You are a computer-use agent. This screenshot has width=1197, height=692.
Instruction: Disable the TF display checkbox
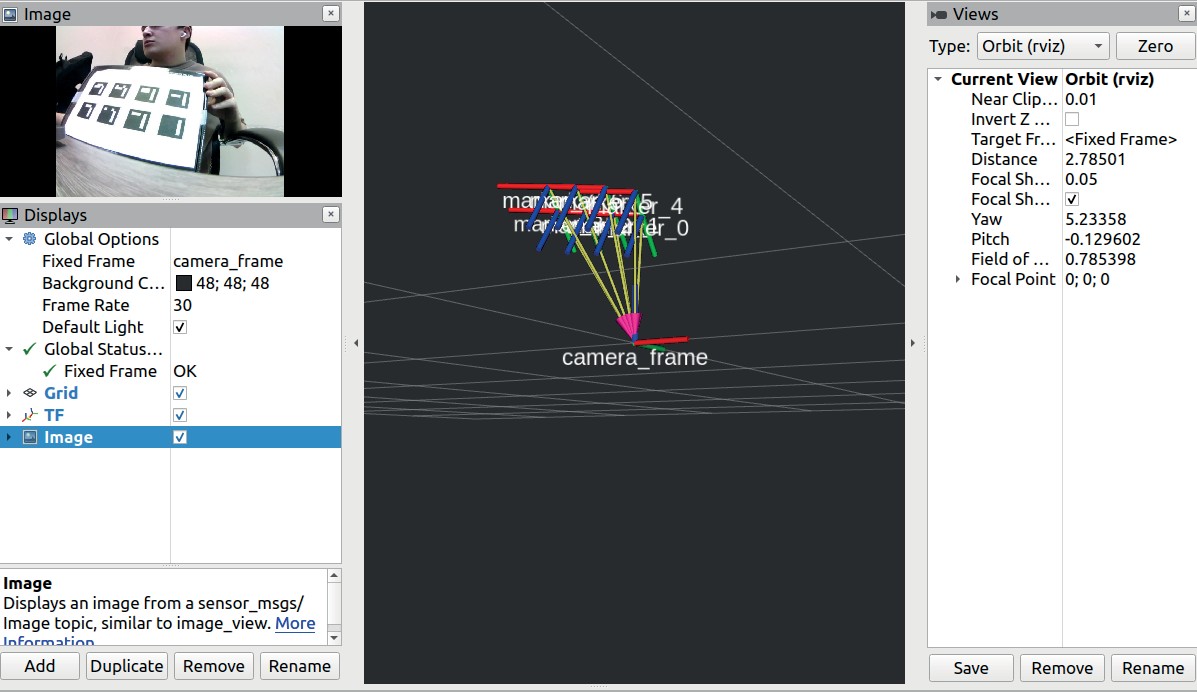(180, 415)
